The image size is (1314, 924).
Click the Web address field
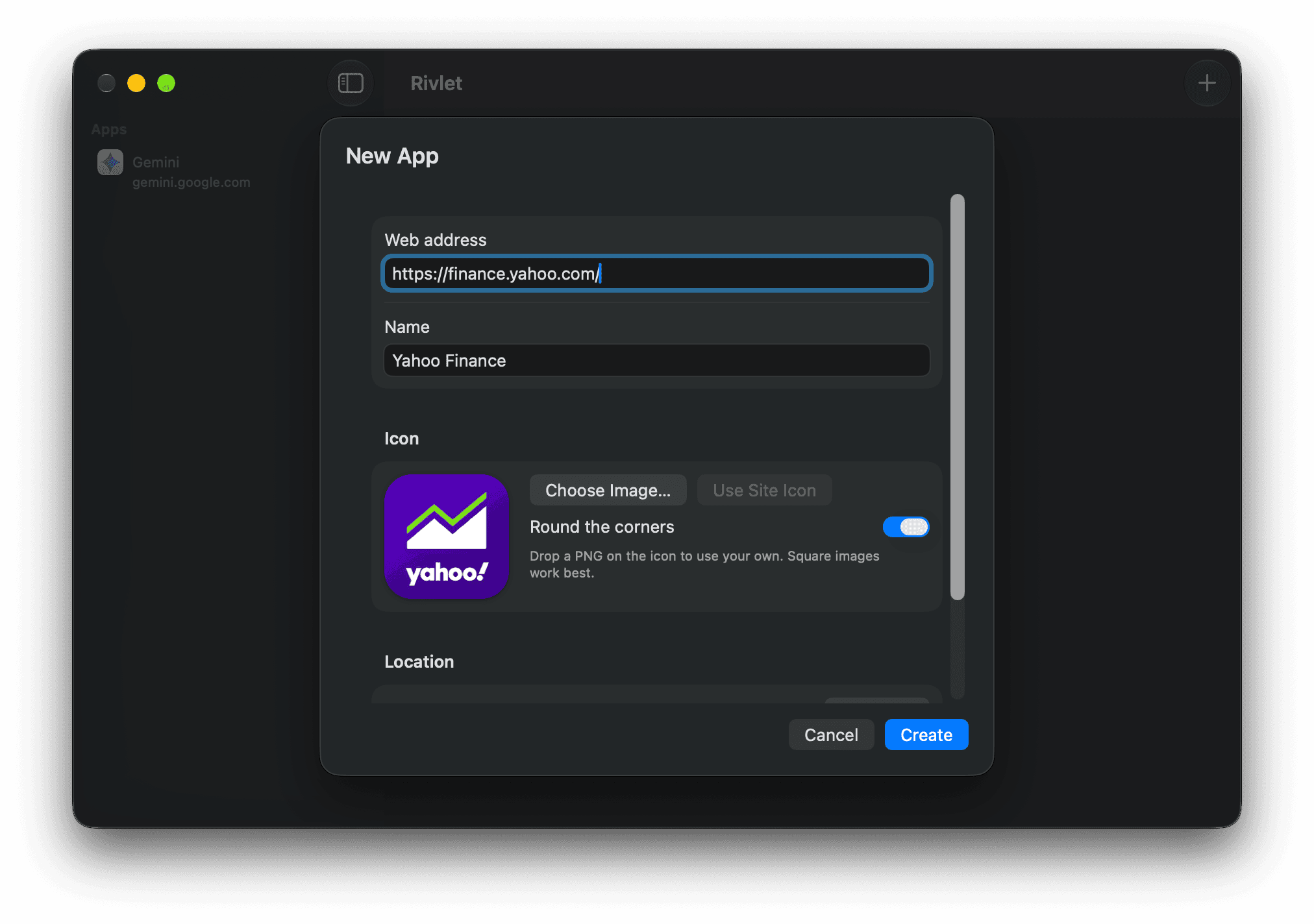tap(657, 274)
